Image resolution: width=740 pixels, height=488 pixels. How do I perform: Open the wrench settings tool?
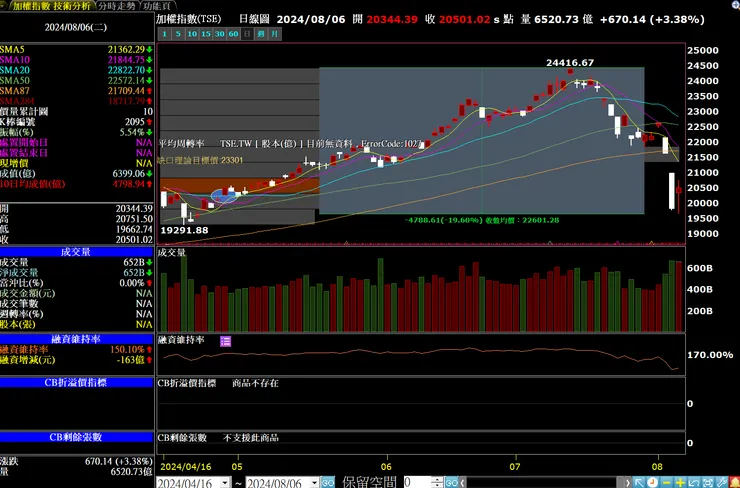pyautogui.click(x=721, y=482)
